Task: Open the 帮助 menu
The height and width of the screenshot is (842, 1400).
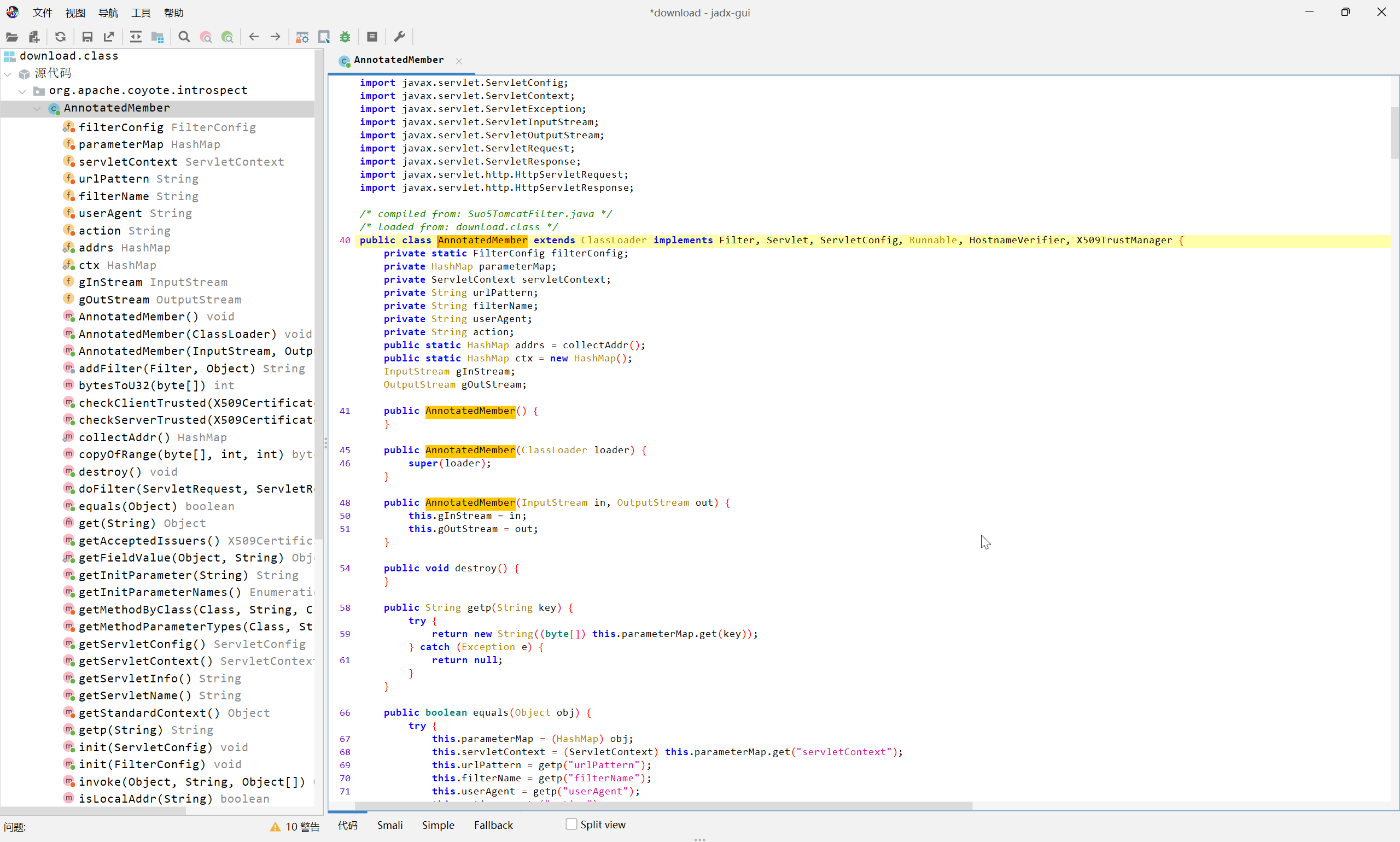Action: point(174,13)
